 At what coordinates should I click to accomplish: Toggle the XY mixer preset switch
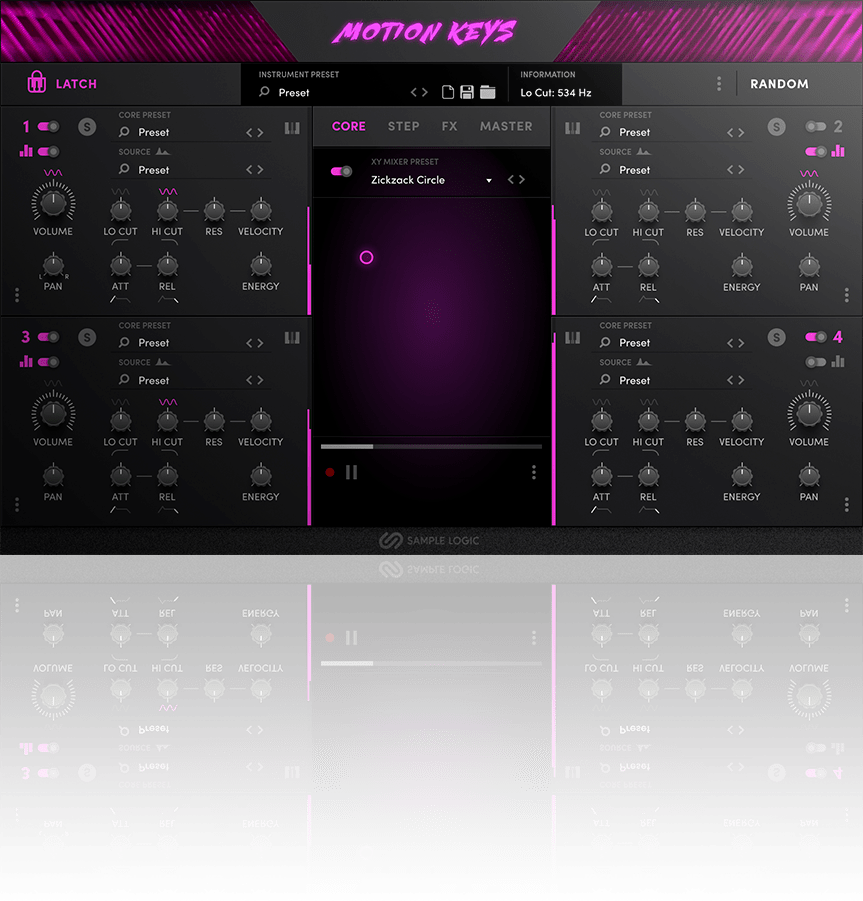coord(341,171)
